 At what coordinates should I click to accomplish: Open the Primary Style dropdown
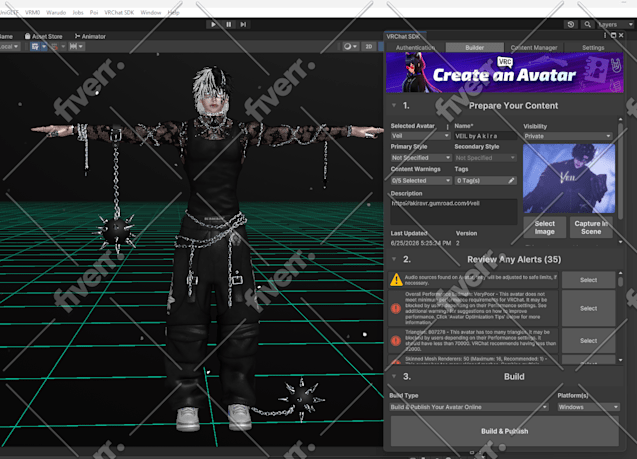(421, 158)
